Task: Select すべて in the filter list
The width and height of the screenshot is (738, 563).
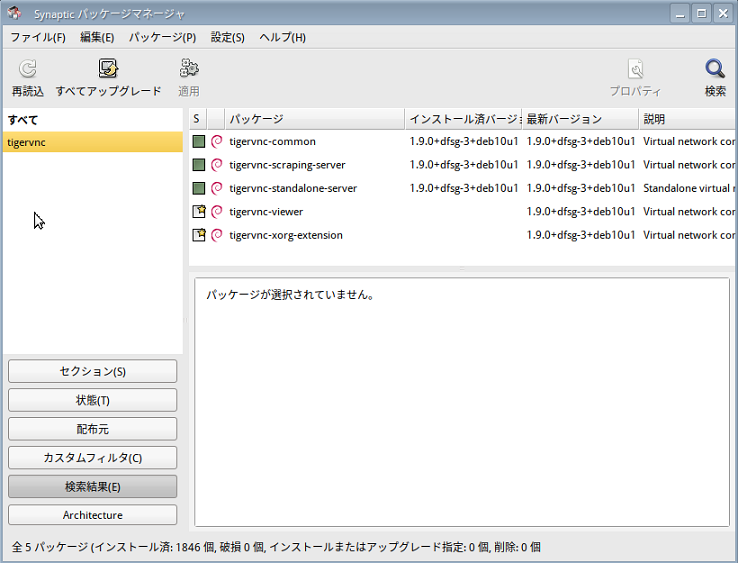Action: [93, 120]
